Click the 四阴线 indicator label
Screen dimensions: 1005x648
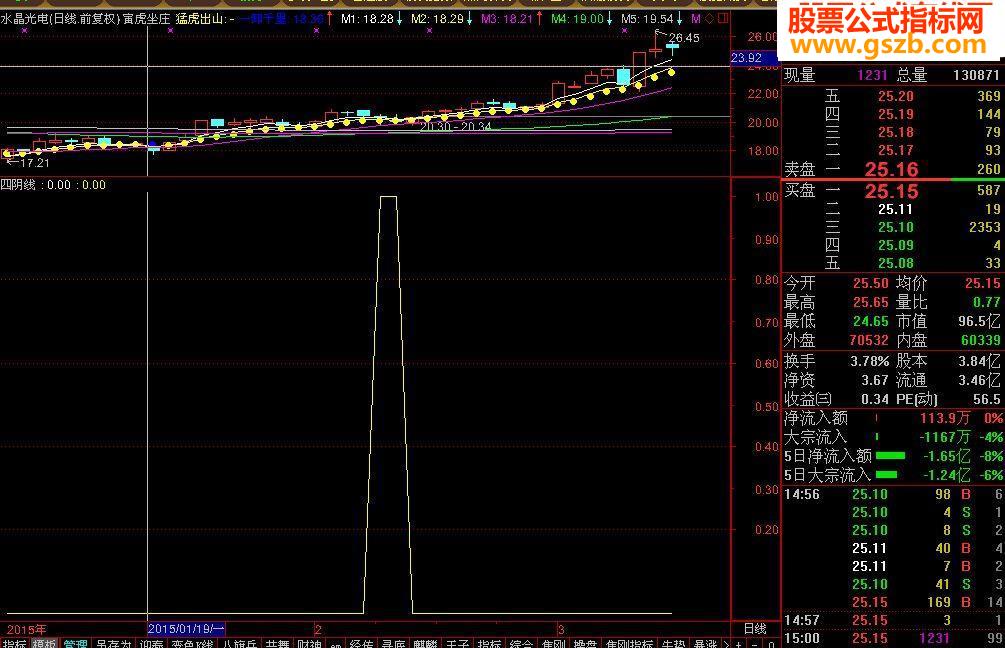pyautogui.click(x=17, y=185)
